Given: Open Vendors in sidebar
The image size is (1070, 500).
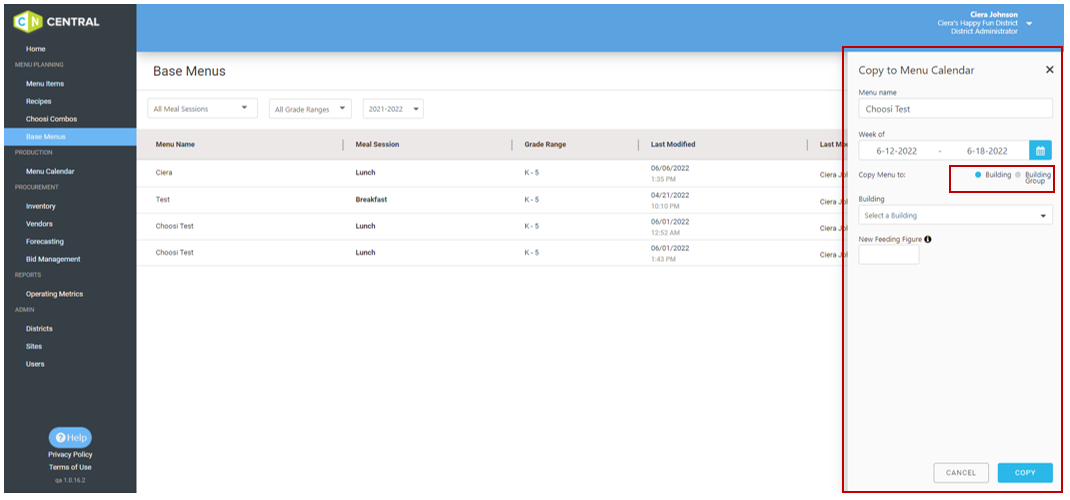Looking at the screenshot, I should [39, 224].
